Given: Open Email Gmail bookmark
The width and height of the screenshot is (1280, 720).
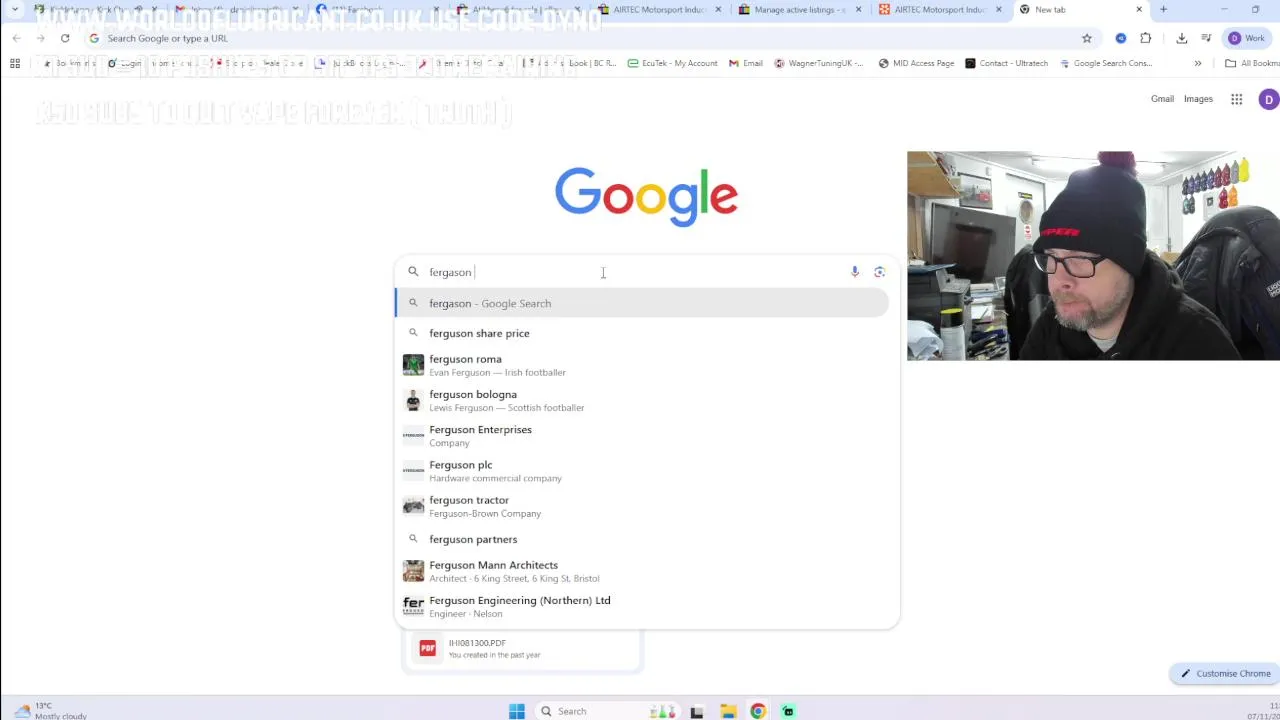Looking at the screenshot, I should [746, 63].
